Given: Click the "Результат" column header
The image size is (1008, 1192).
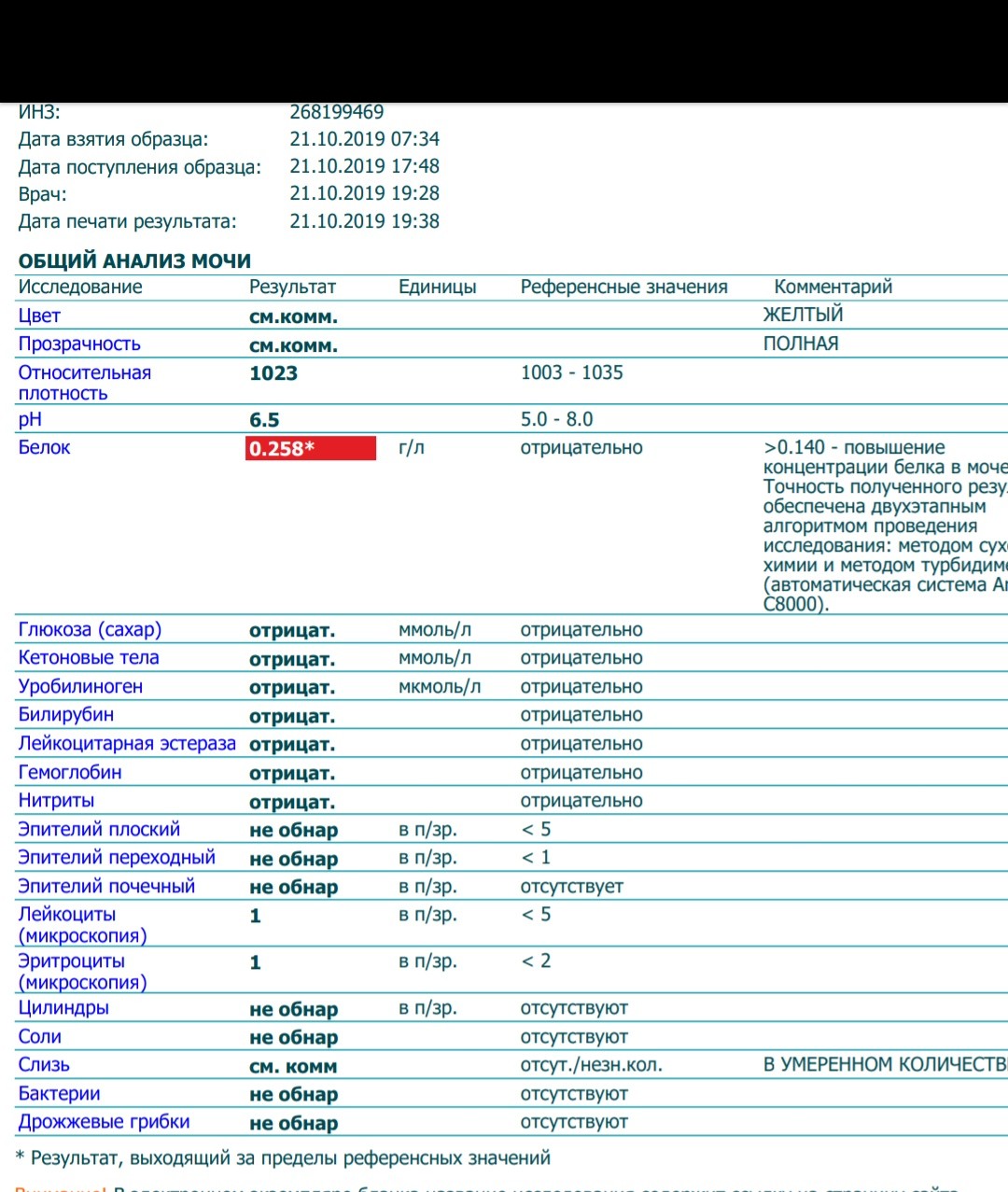Looking at the screenshot, I should 292,287.
